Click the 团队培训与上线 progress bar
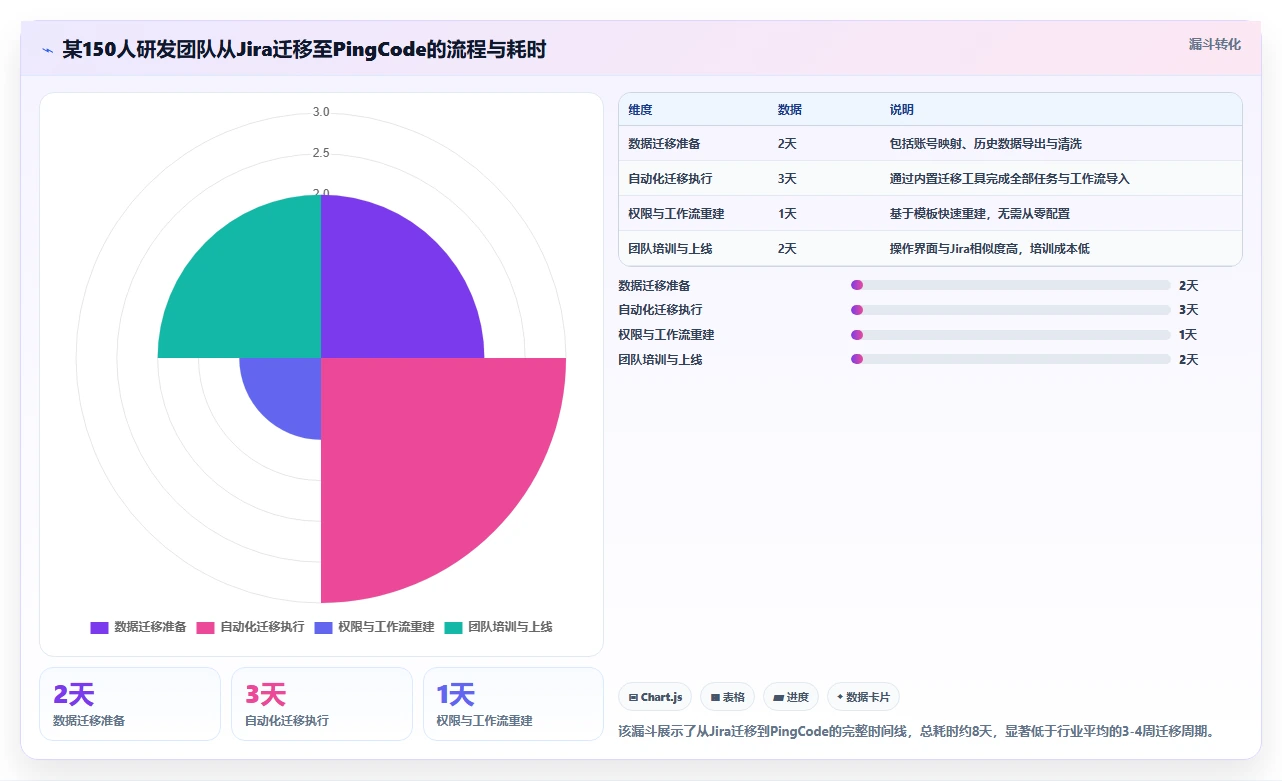 pyautogui.click(x=1010, y=359)
